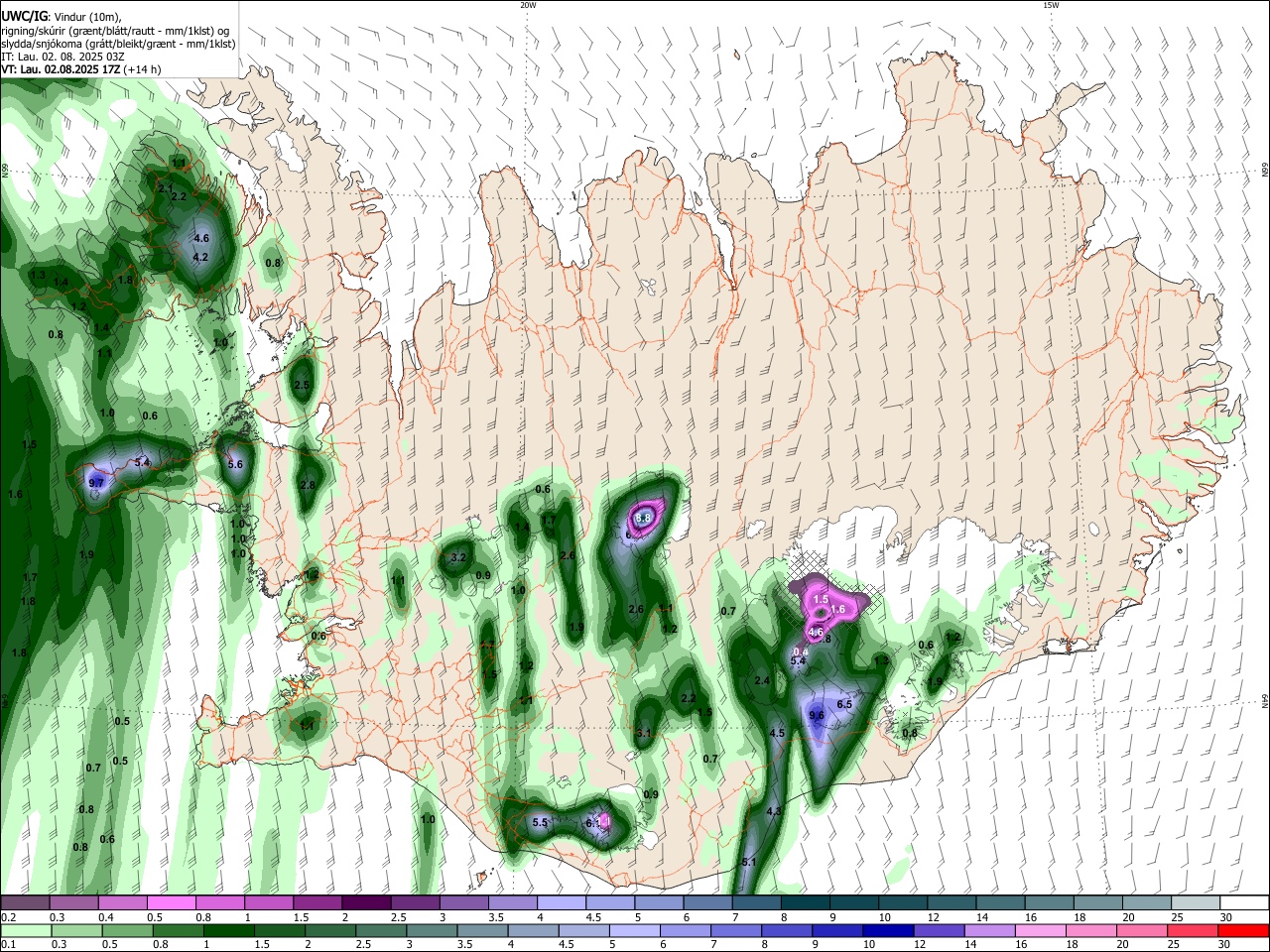Pick the swatch between 1 and 1.5 on rain scale
The height and width of the screenshot is (952, 1270).
(x=227, y=930)
